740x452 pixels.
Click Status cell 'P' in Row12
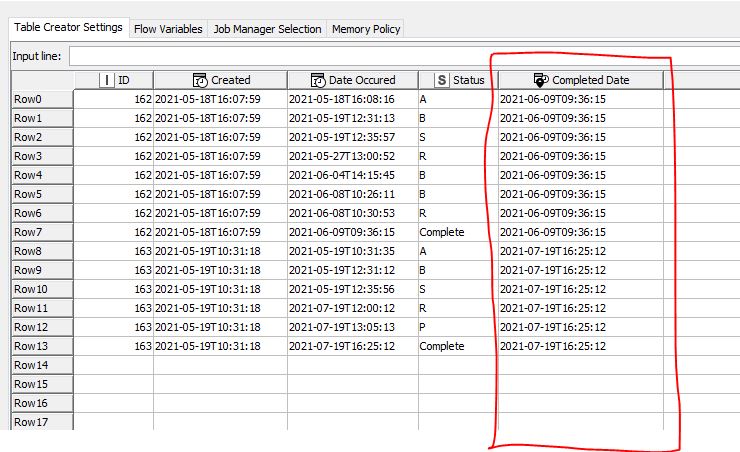tap(458, 327)
